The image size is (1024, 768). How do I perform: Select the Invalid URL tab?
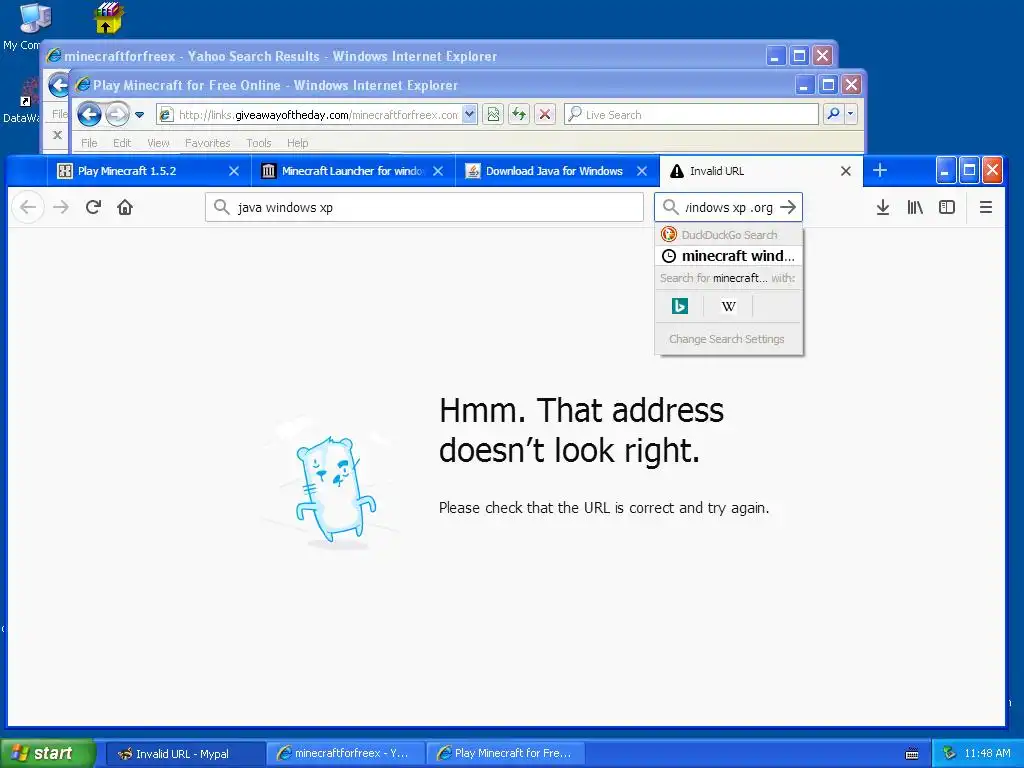(761, 171)
